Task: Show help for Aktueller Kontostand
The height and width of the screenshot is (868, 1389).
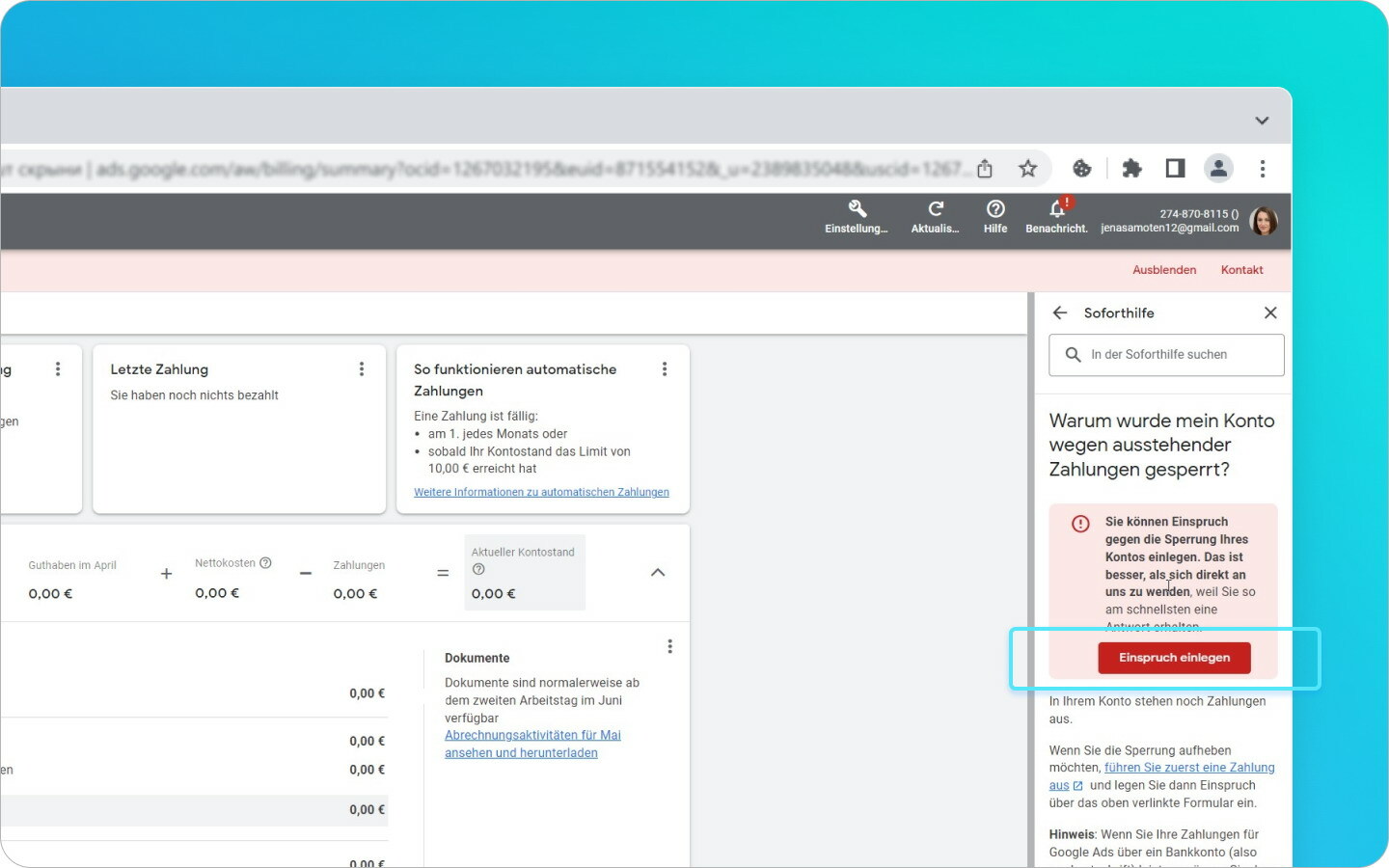Action: pos(478,569)
